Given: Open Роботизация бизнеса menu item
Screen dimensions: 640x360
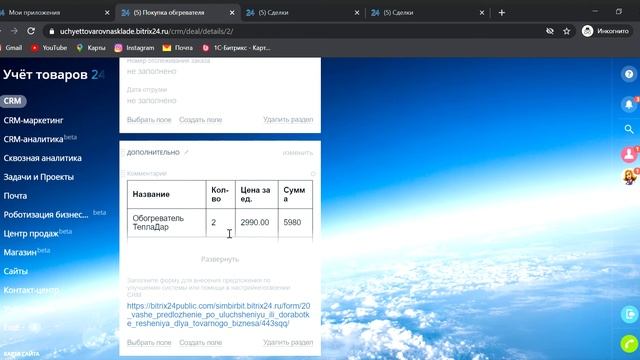Looking at the screenshot, I should (x=46, y=215).
